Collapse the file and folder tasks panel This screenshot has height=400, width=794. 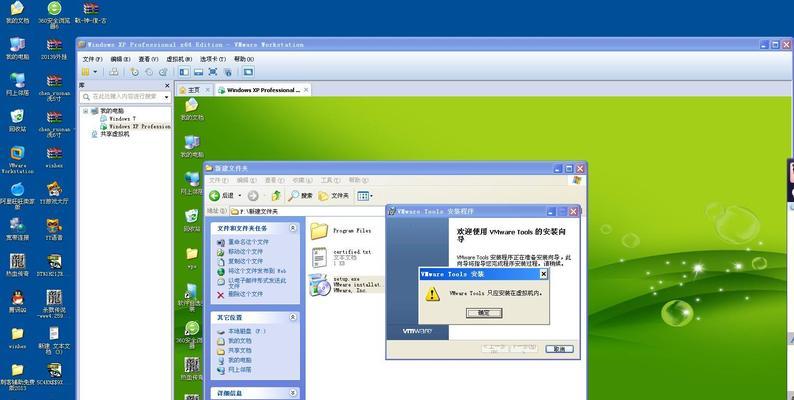(x=291, y=229)
